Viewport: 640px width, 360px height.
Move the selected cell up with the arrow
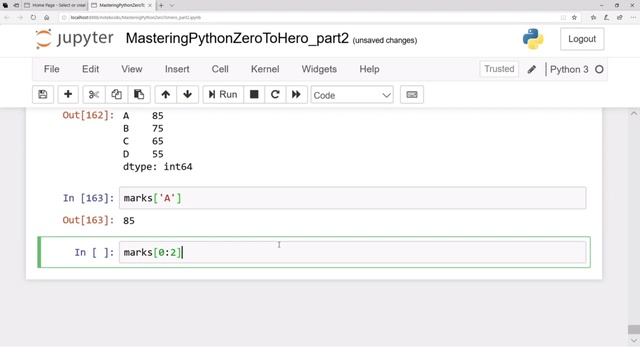165,95
